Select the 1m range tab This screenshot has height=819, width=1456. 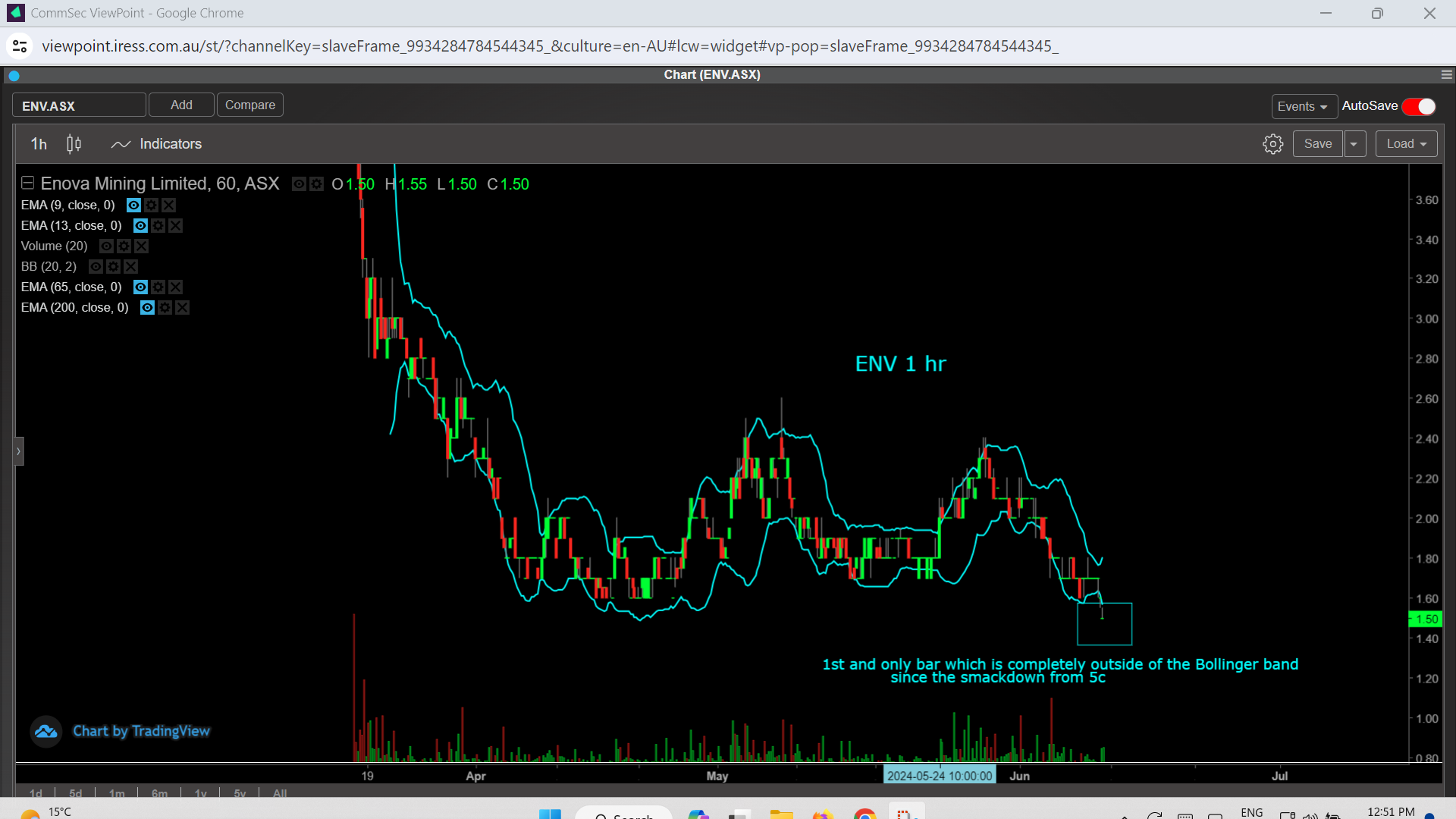117,793
